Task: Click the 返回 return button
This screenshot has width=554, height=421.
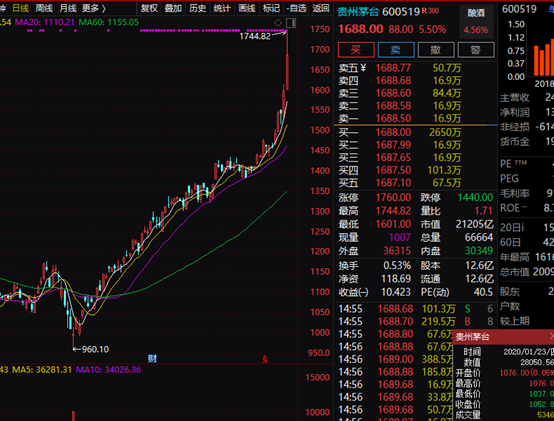Action: point(321,8)
